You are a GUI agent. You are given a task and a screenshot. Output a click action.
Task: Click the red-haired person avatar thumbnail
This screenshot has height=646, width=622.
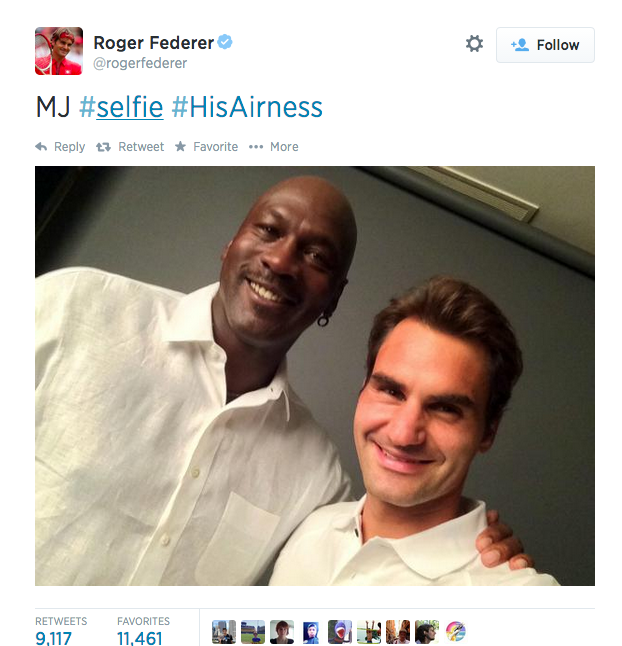[282, 632]
